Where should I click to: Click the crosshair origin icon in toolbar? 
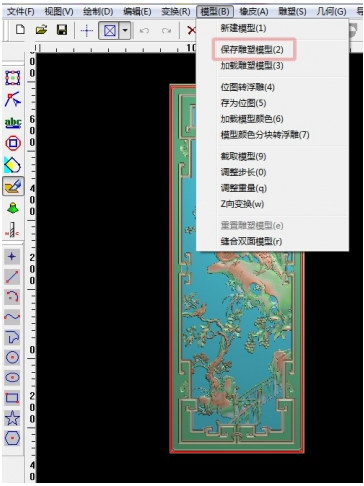87,31
